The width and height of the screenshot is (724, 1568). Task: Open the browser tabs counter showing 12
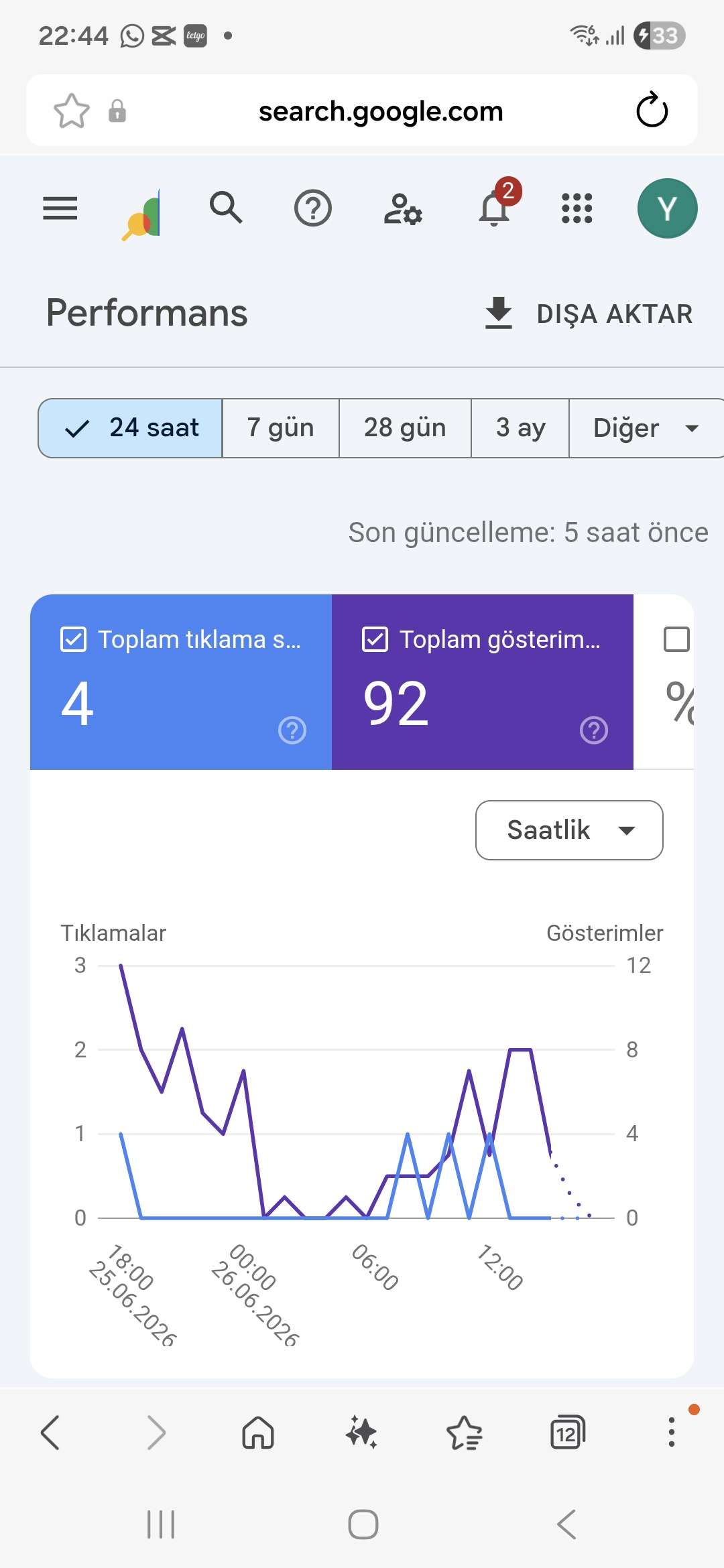click(567, 1433)
